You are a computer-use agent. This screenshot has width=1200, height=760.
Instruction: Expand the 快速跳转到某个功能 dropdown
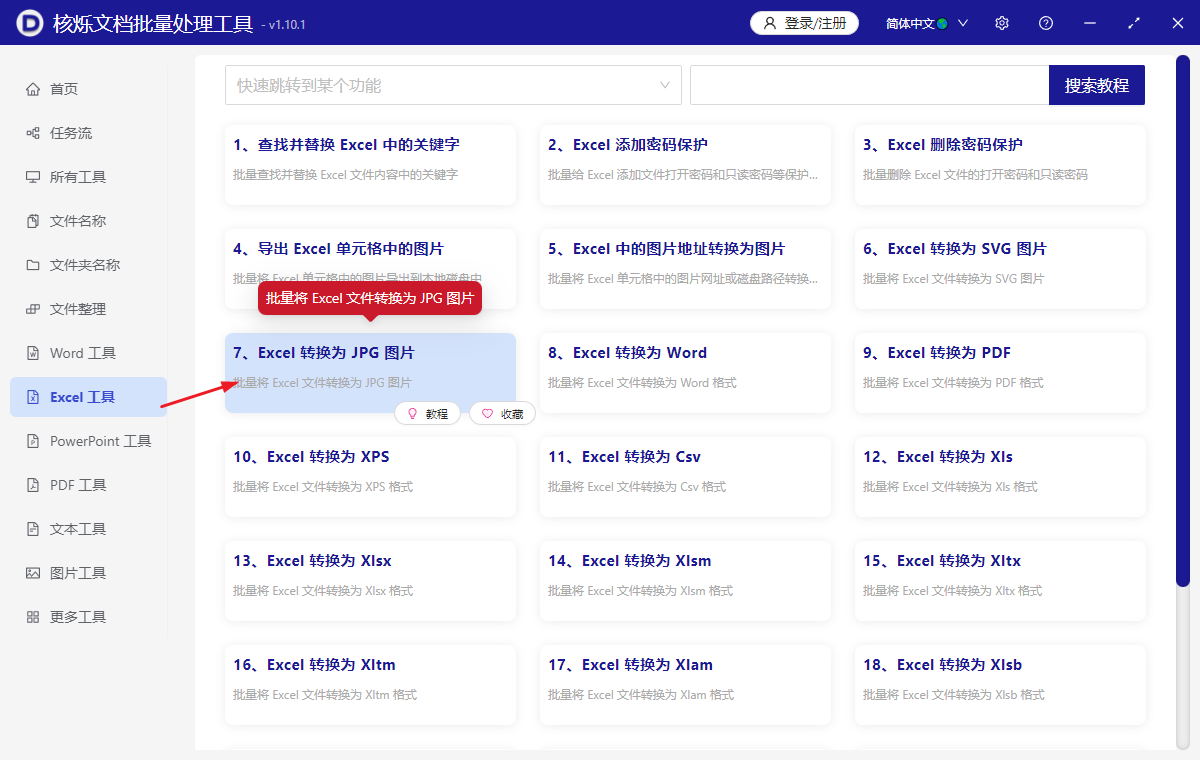453,85
